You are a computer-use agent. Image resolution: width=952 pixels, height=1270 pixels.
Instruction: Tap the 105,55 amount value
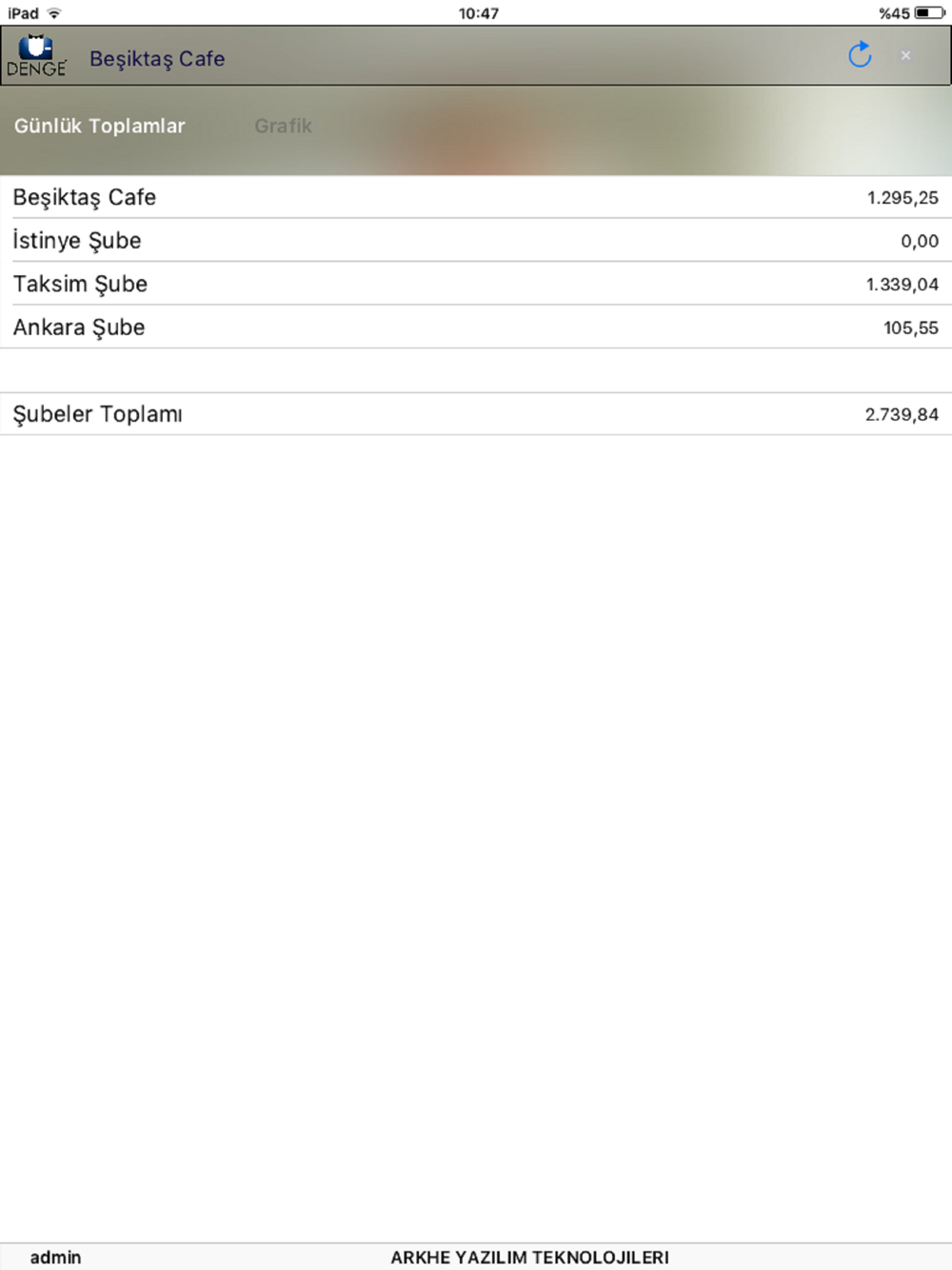point(910,328)
